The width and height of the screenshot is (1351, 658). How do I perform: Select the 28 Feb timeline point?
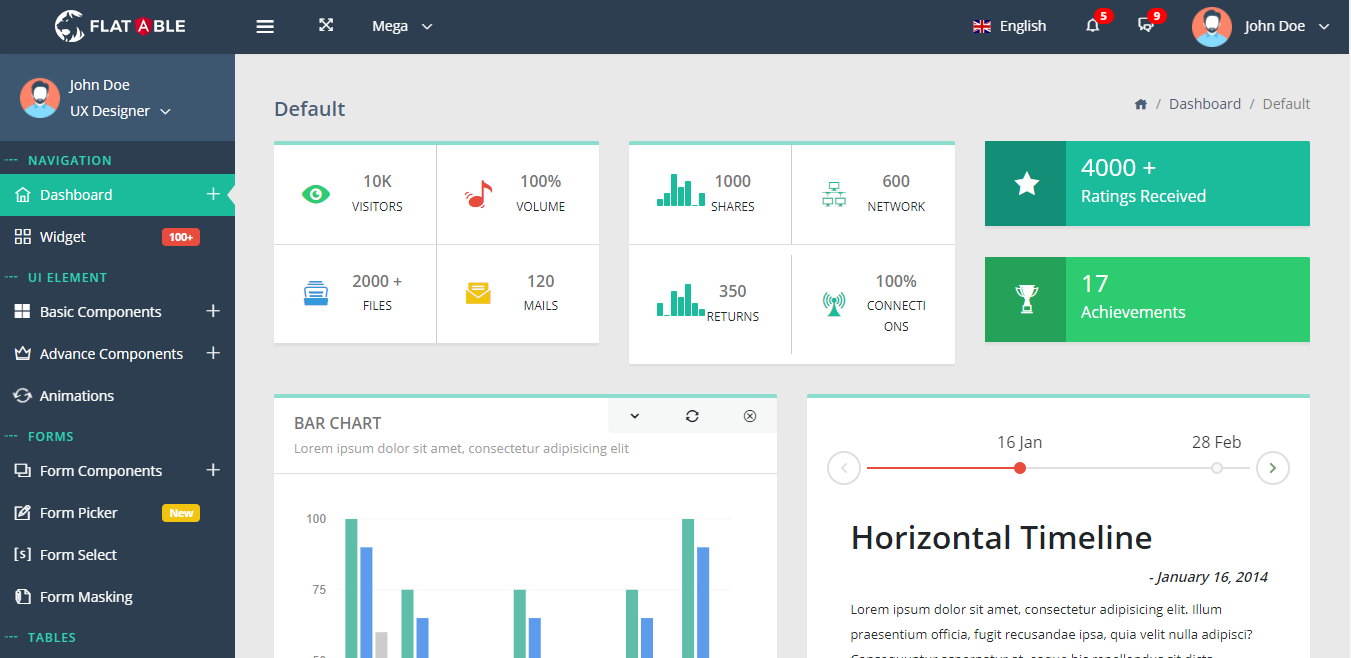point(1217,468)
